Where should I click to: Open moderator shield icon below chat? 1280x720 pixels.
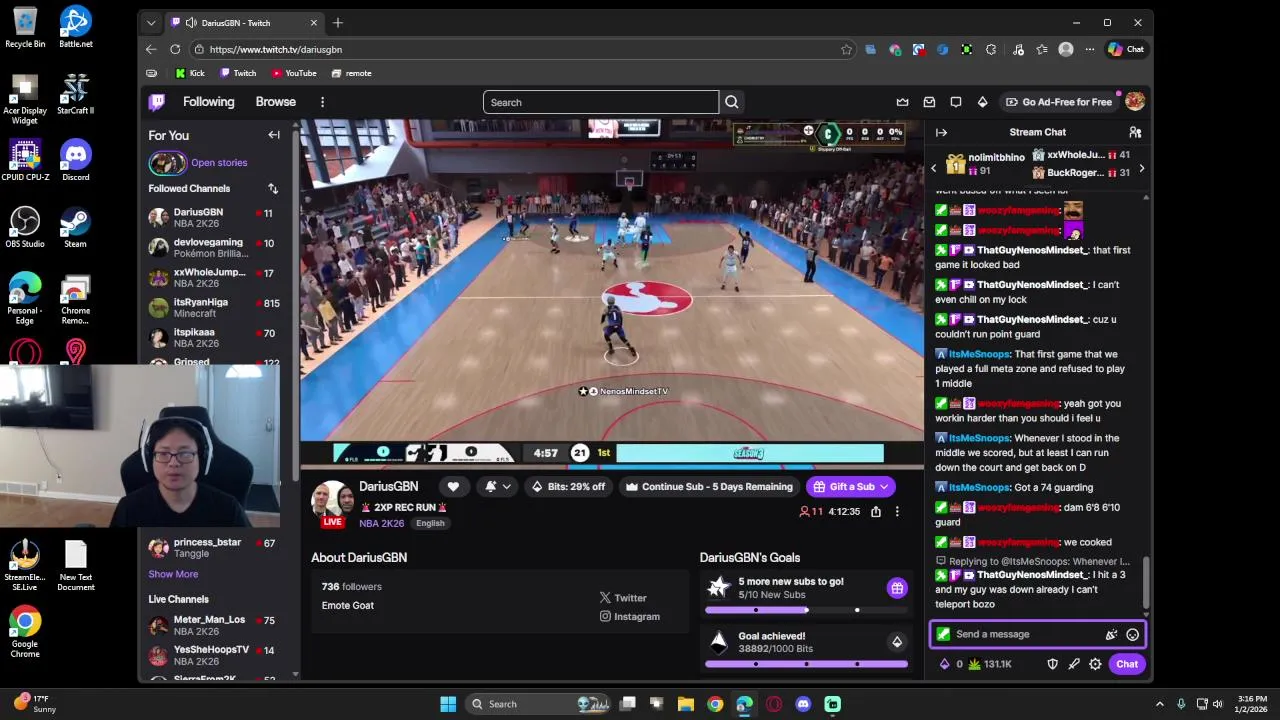(1052, 664)
